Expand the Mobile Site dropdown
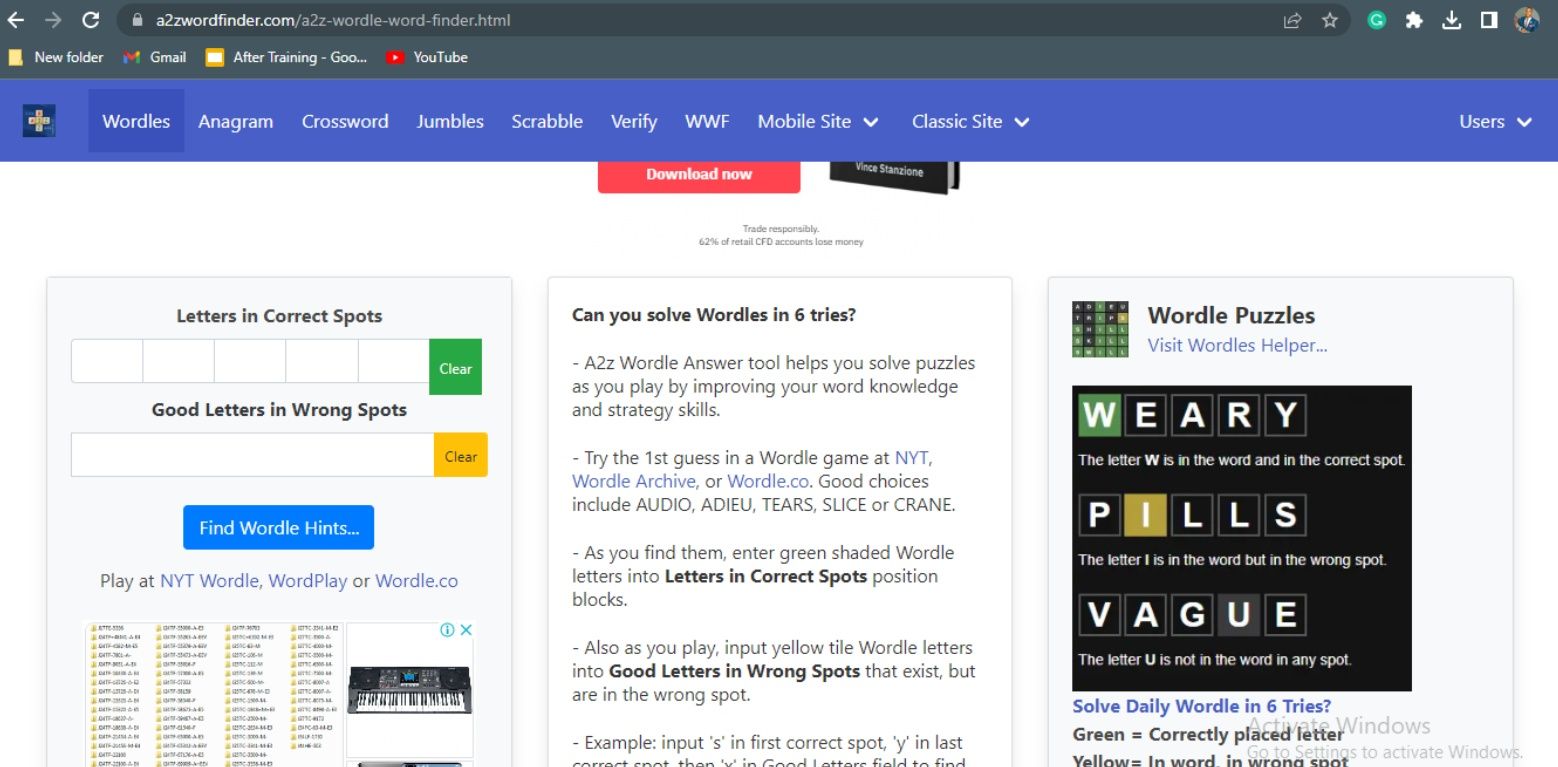The image size is (1558, 767). [818, 121]
